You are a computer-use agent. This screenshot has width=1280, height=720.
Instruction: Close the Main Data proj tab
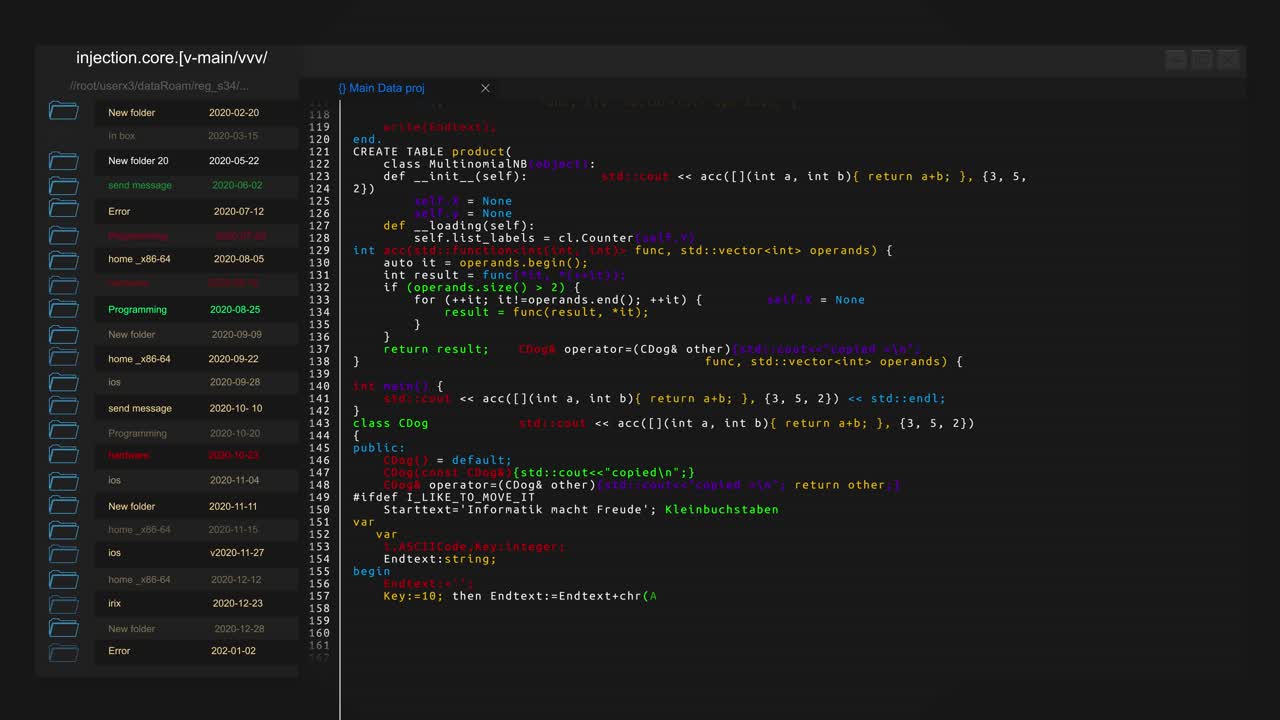click(485, 88)
